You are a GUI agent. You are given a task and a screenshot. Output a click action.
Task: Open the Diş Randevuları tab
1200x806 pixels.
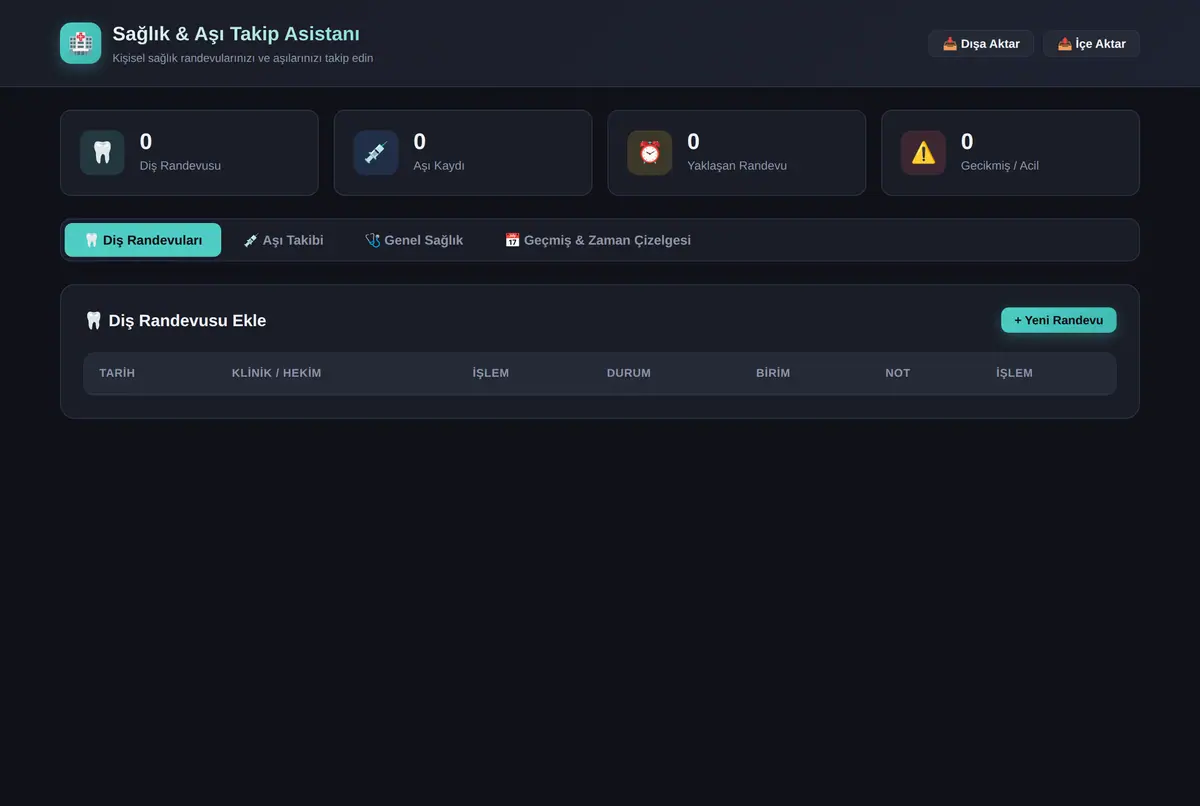coord(143,240)
